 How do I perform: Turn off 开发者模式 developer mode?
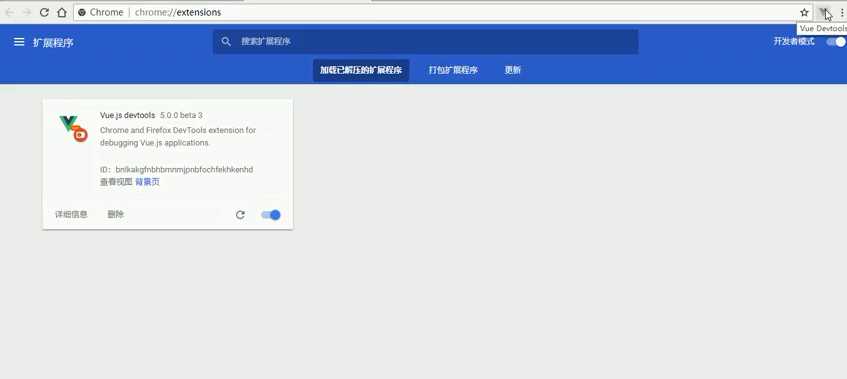point(836,42)
